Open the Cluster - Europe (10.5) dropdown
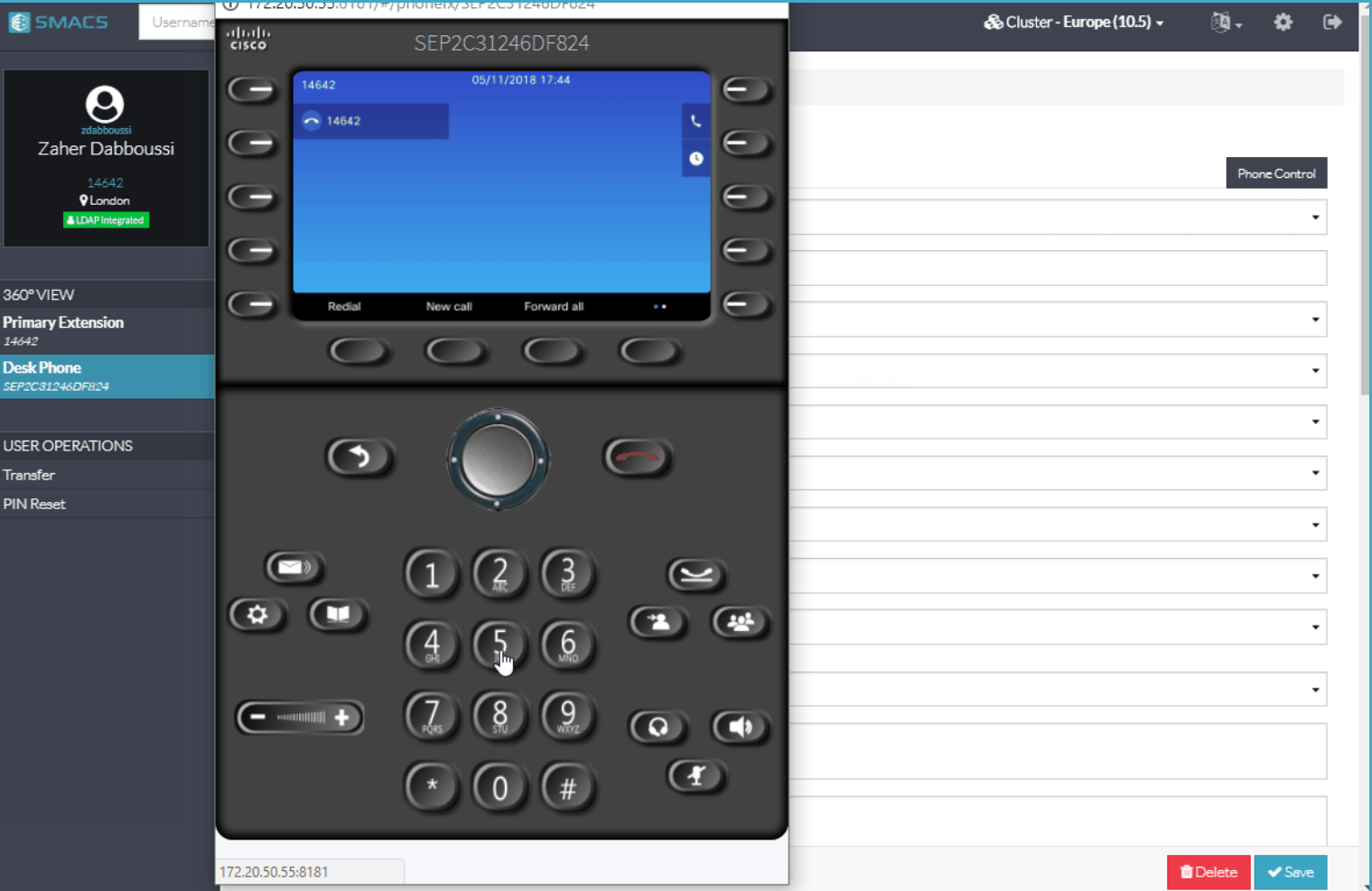1372x891 pixels. click(x=1073, y=23)
